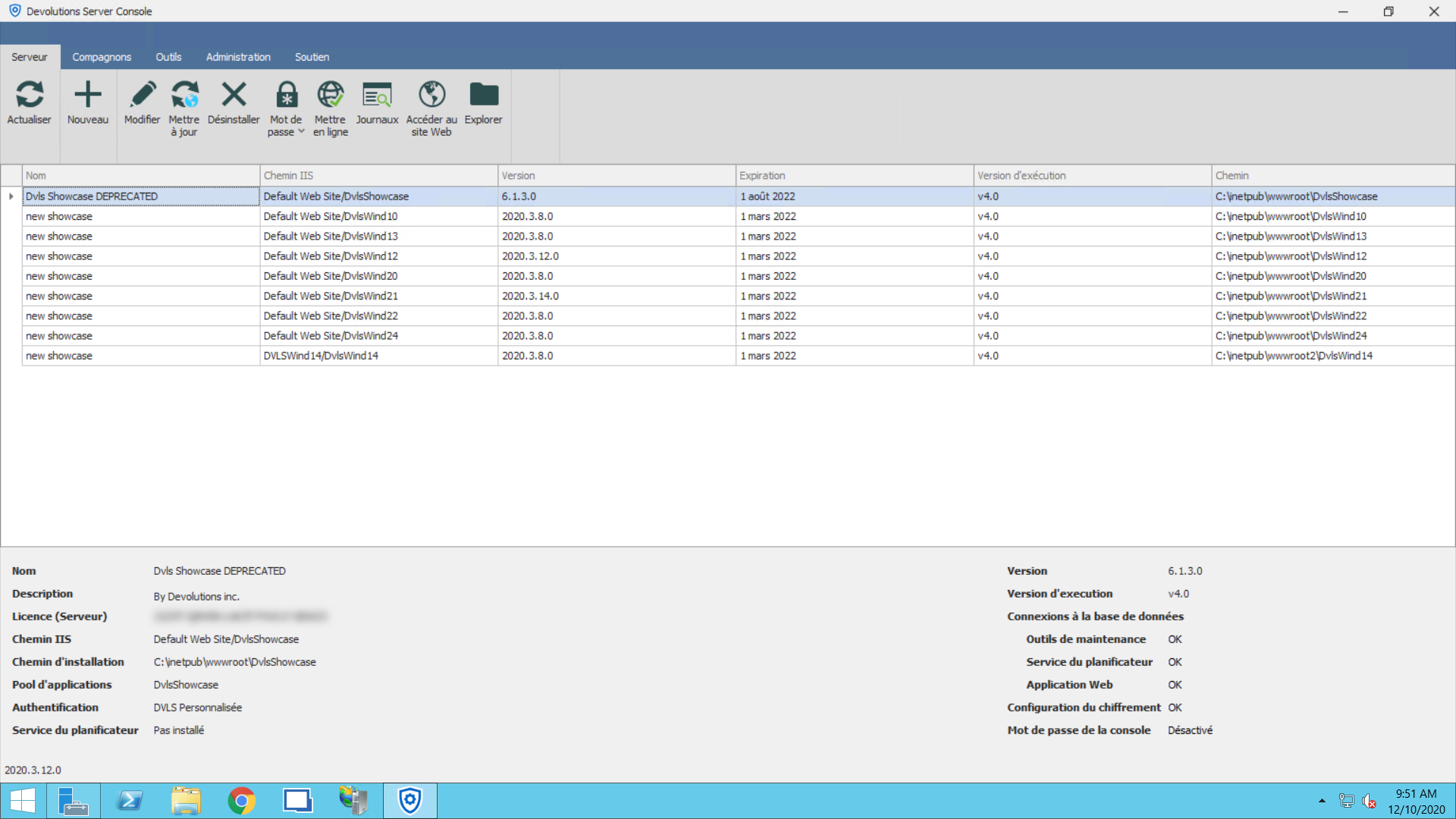Show hidden system tray icons arrow
Image resolution: width=1456 pixels, height=819 pixels.
point(1322,801)
